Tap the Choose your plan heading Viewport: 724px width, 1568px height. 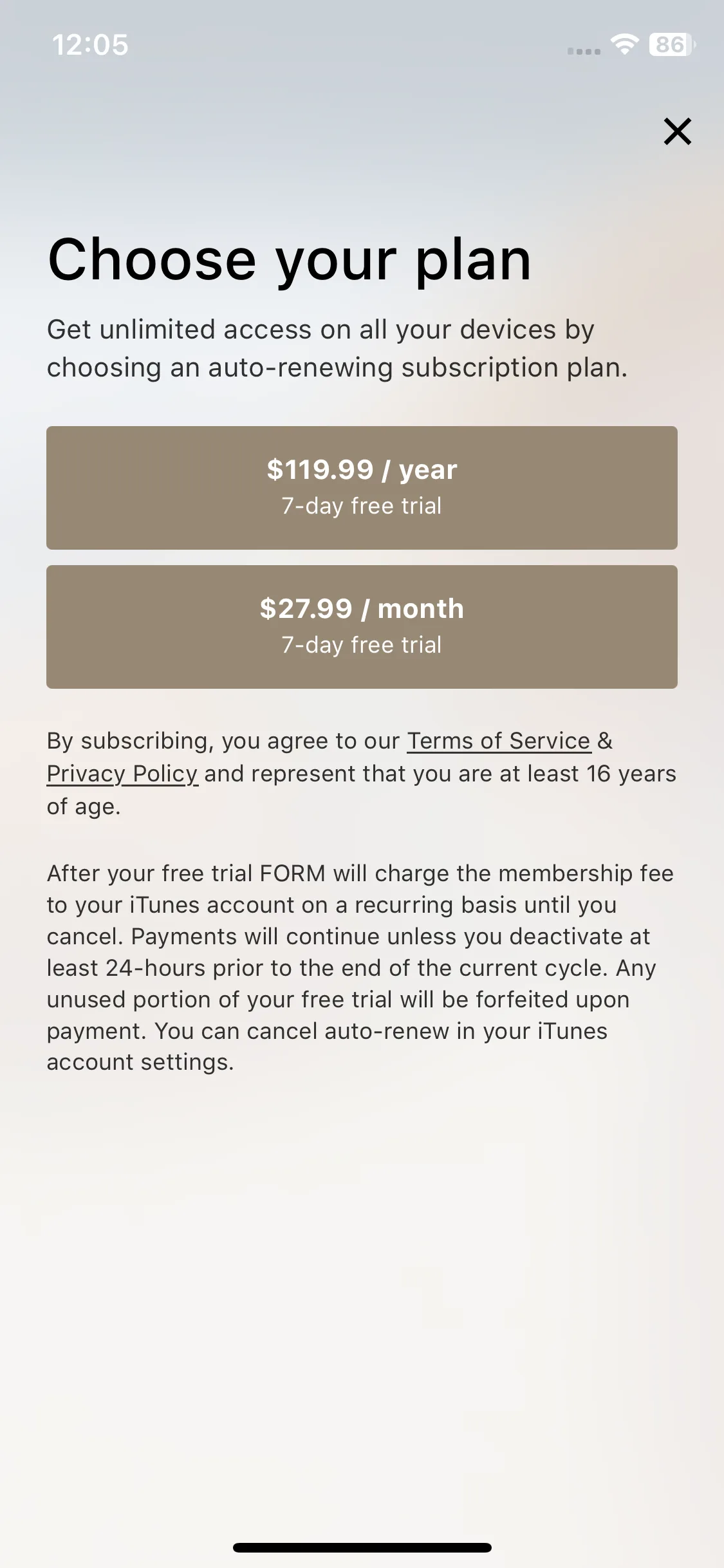[x=290, y=259]
